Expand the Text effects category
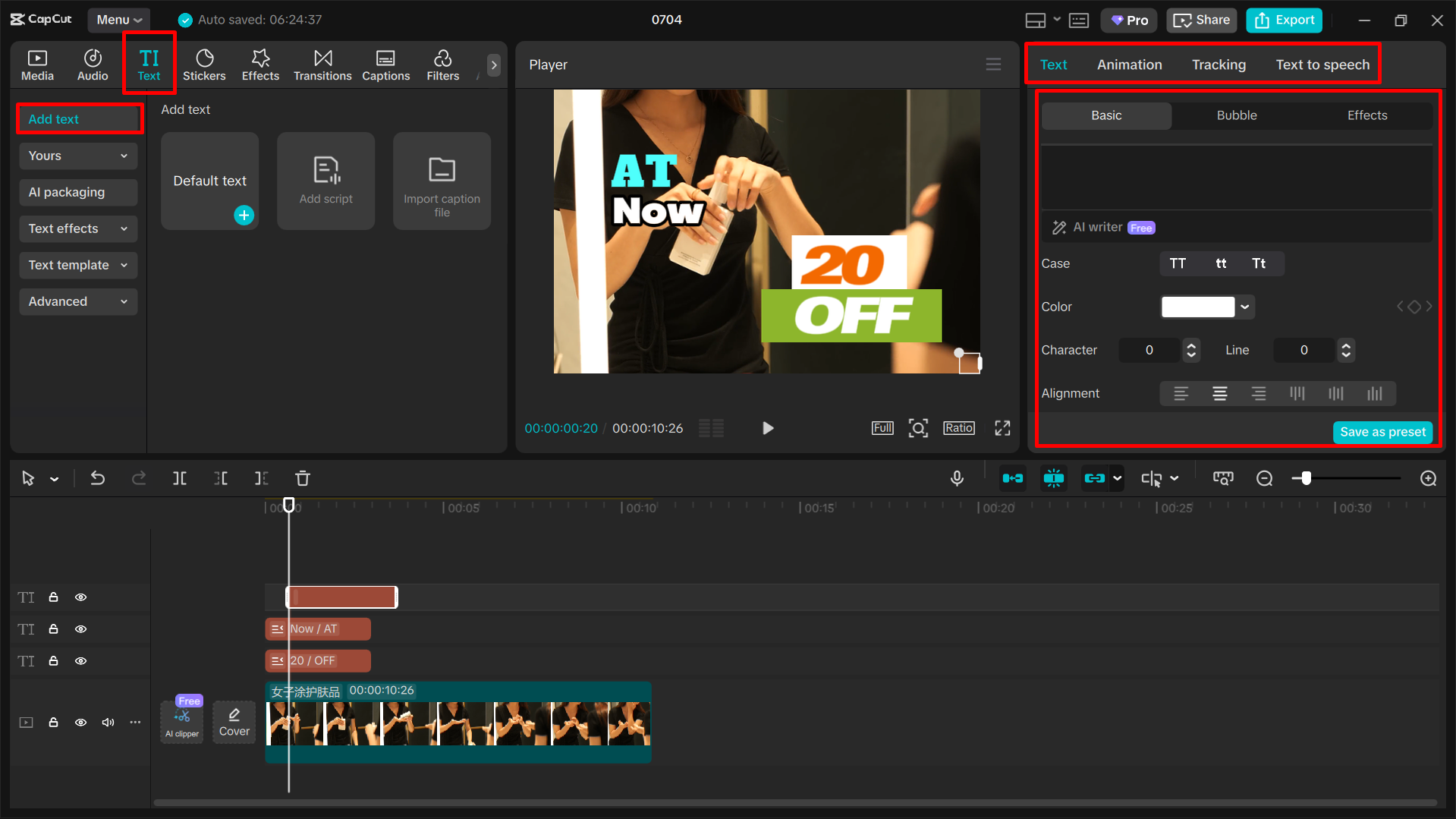Image resolution: width=1456 pixels, height=819 pixels. click(x=77, y=228)
